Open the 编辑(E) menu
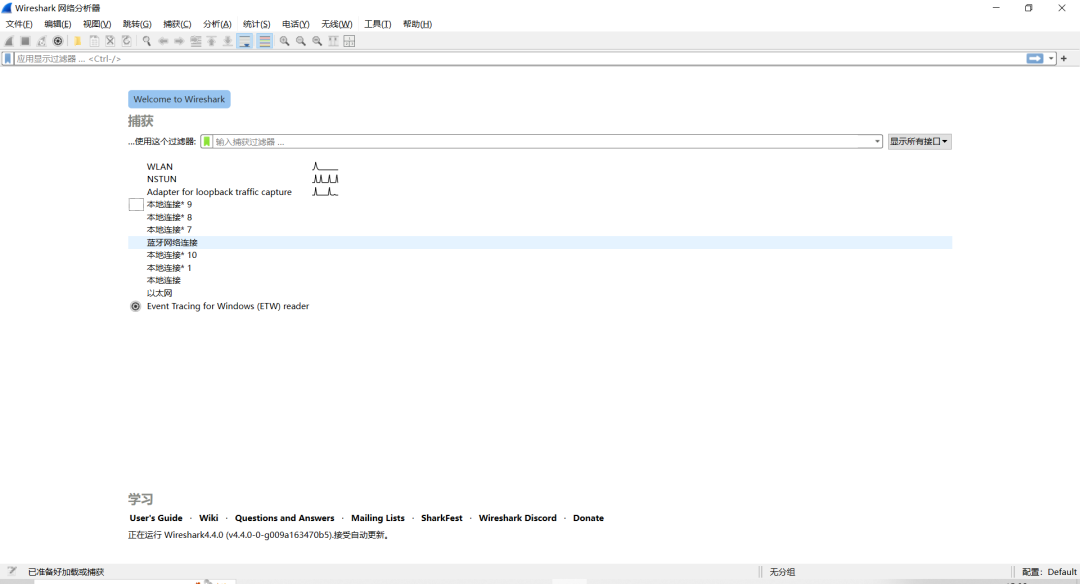 [58, 24]
